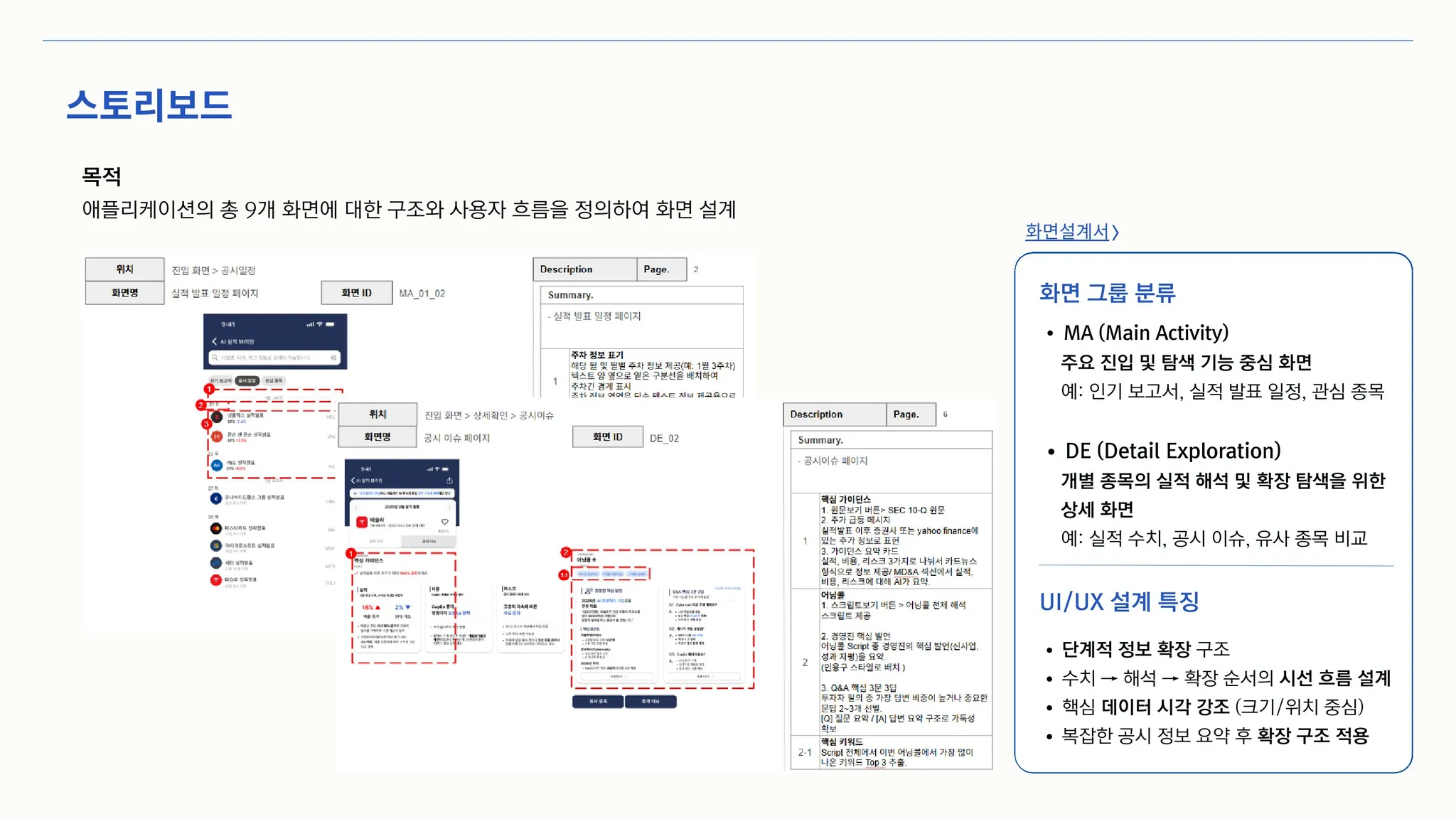1456x819 pixels.
Task: Click the 18% 매출 증가 red indicator
Action: pos(370,608)
